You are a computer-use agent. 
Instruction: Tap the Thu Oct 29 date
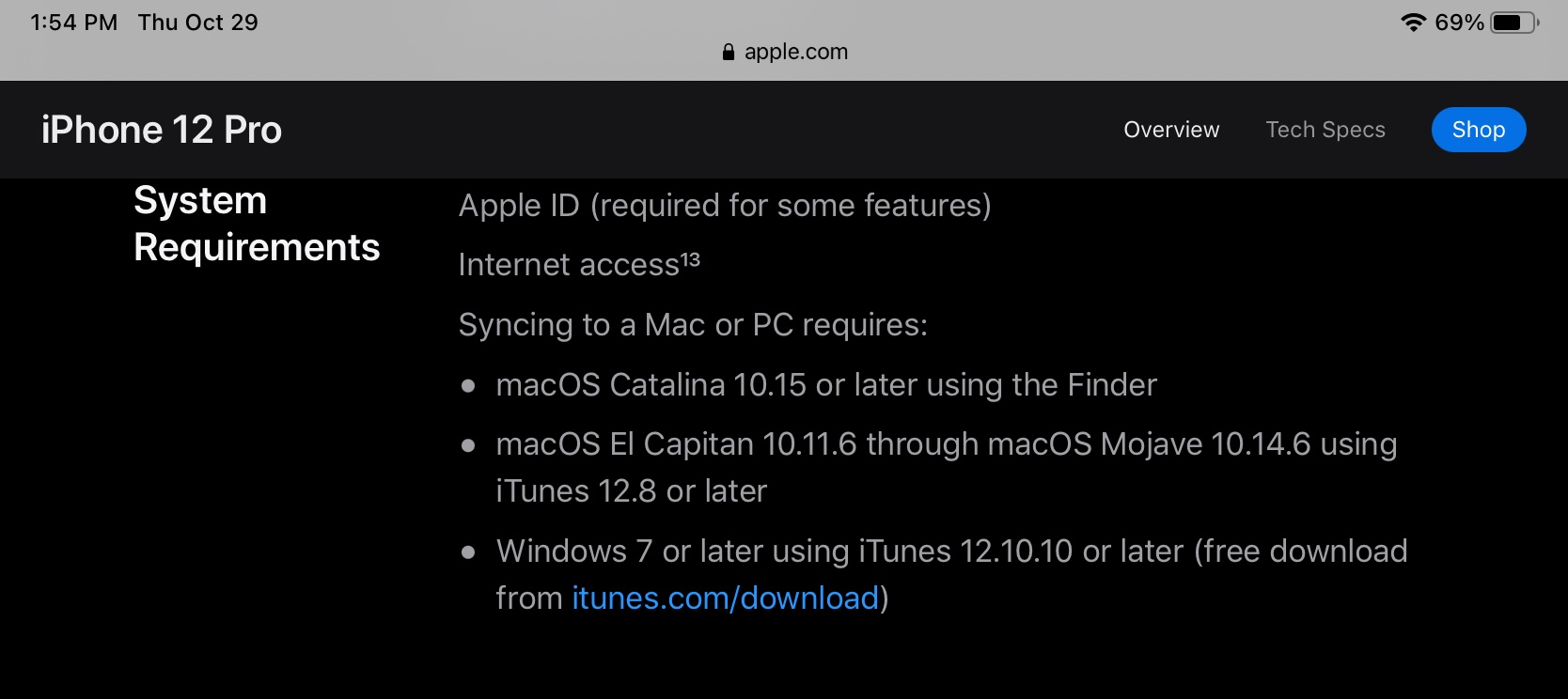click(197, 23)
